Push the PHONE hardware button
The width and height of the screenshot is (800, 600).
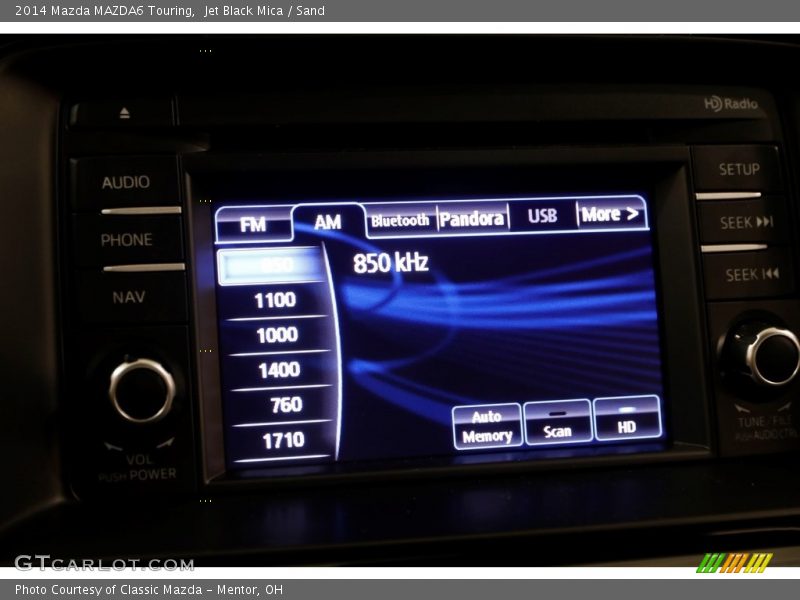127,240
